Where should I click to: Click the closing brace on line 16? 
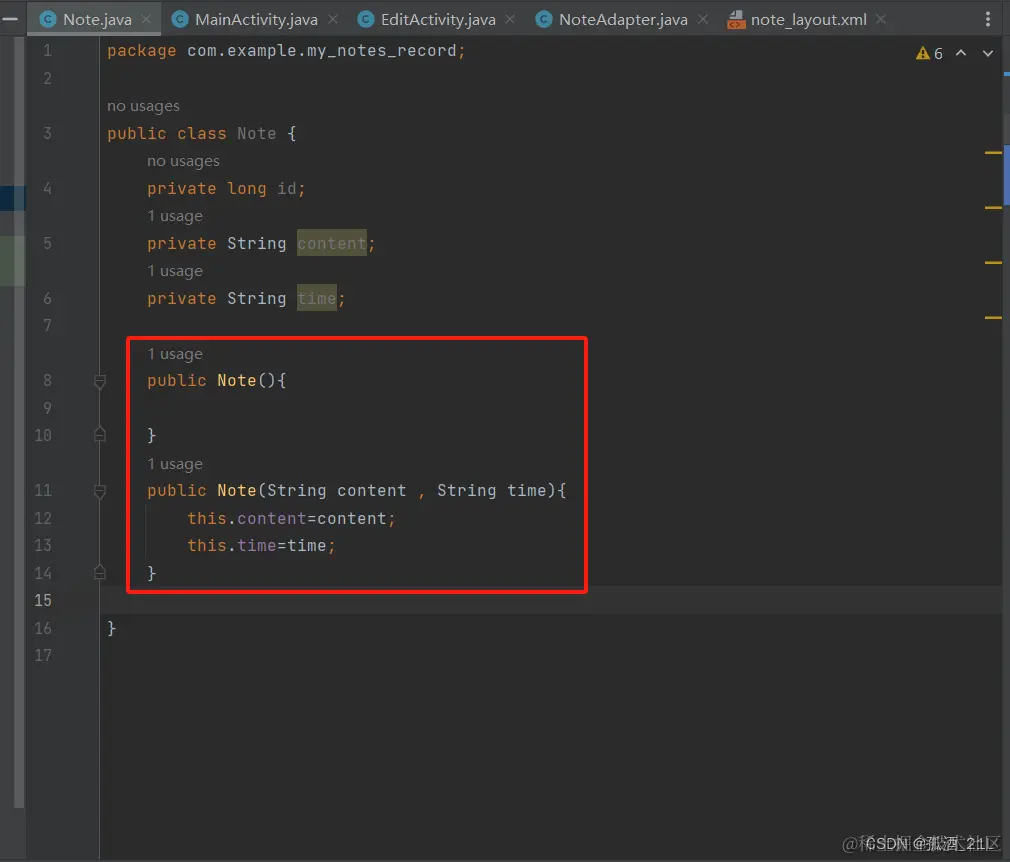coord(111,628)
